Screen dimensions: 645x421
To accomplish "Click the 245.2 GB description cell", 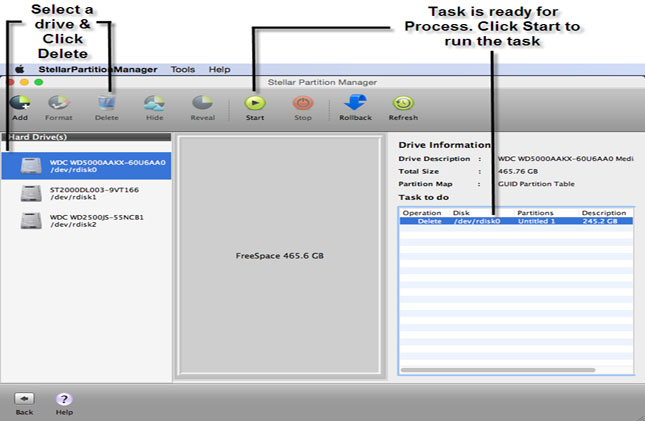I will coord(600,221).
